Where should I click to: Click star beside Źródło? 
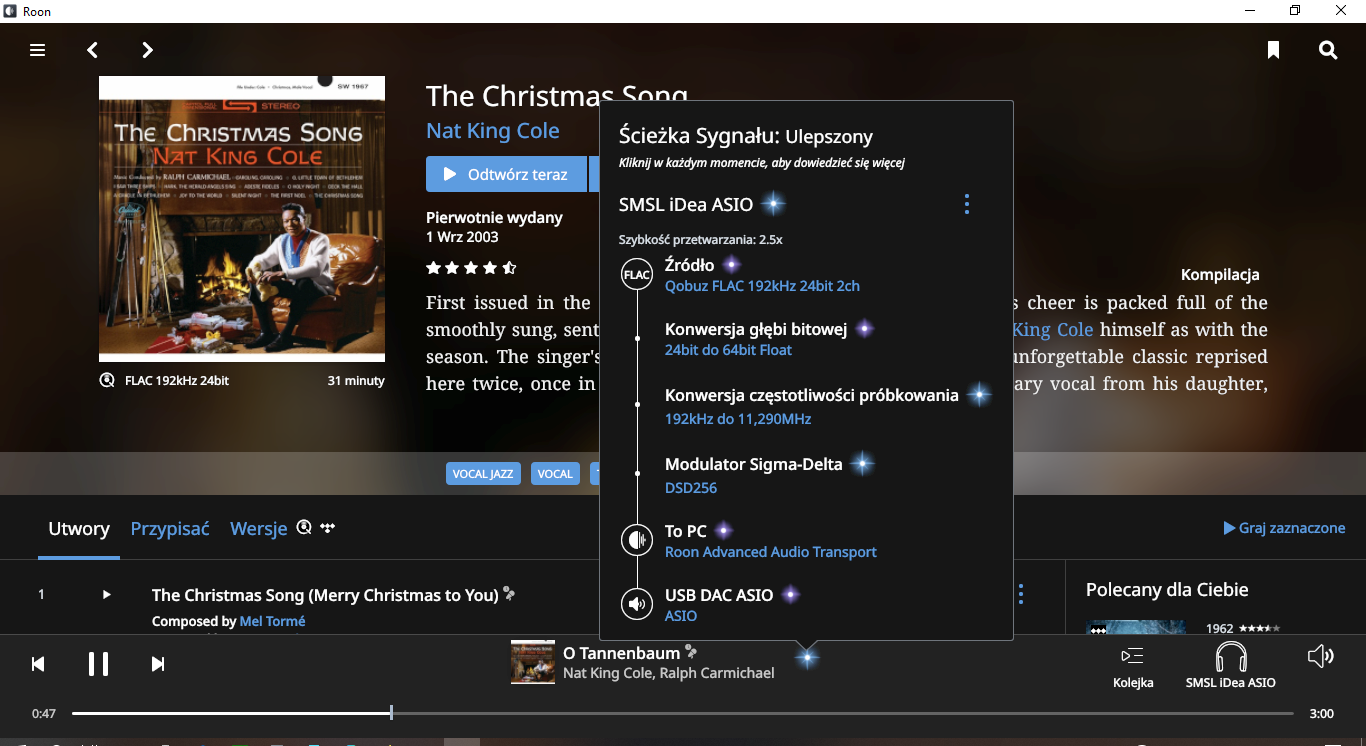(731, 265)
